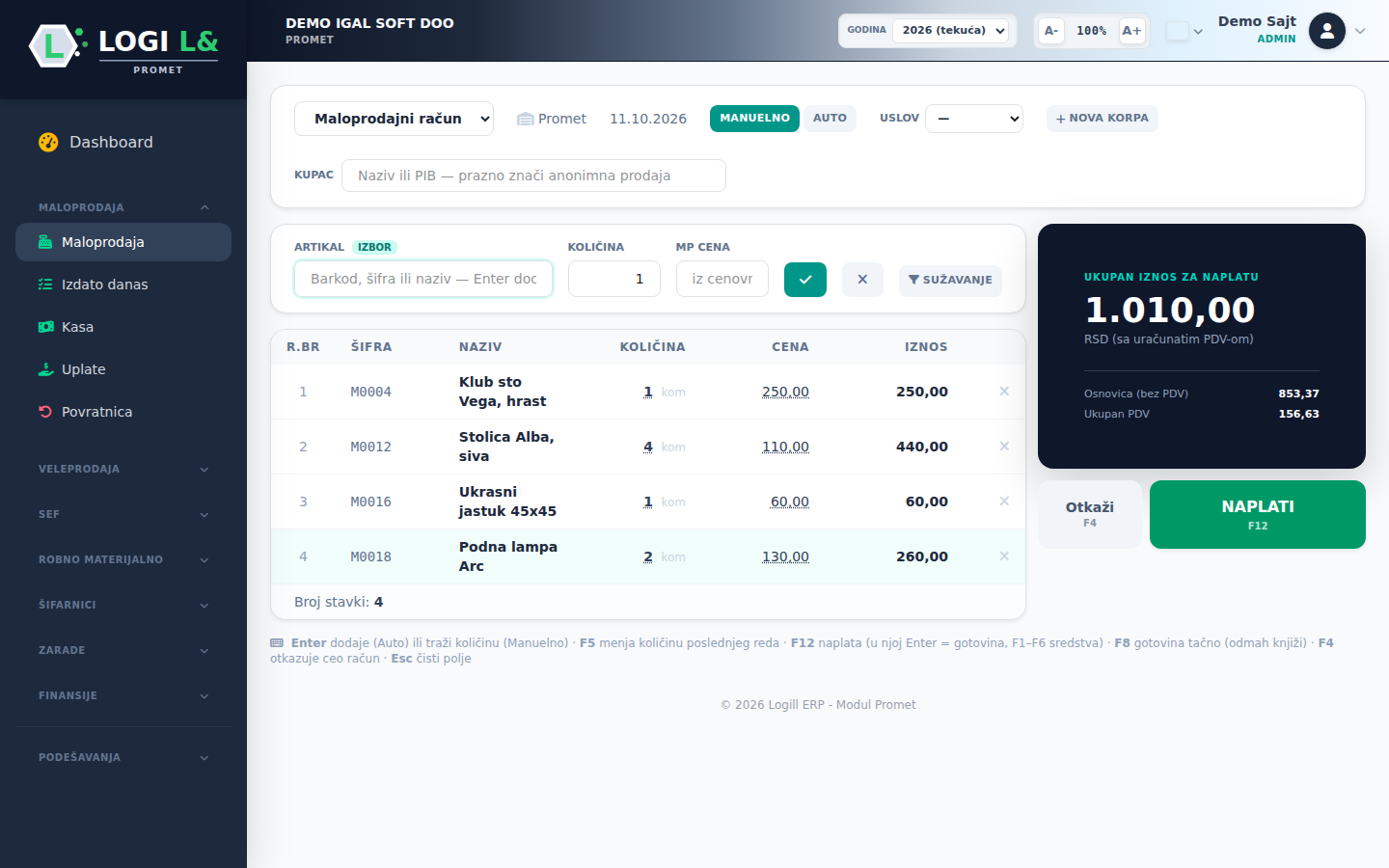The image size is (1389, 868).
Task: Expand the SEF sidebar group
Action: tap(123, 514)
